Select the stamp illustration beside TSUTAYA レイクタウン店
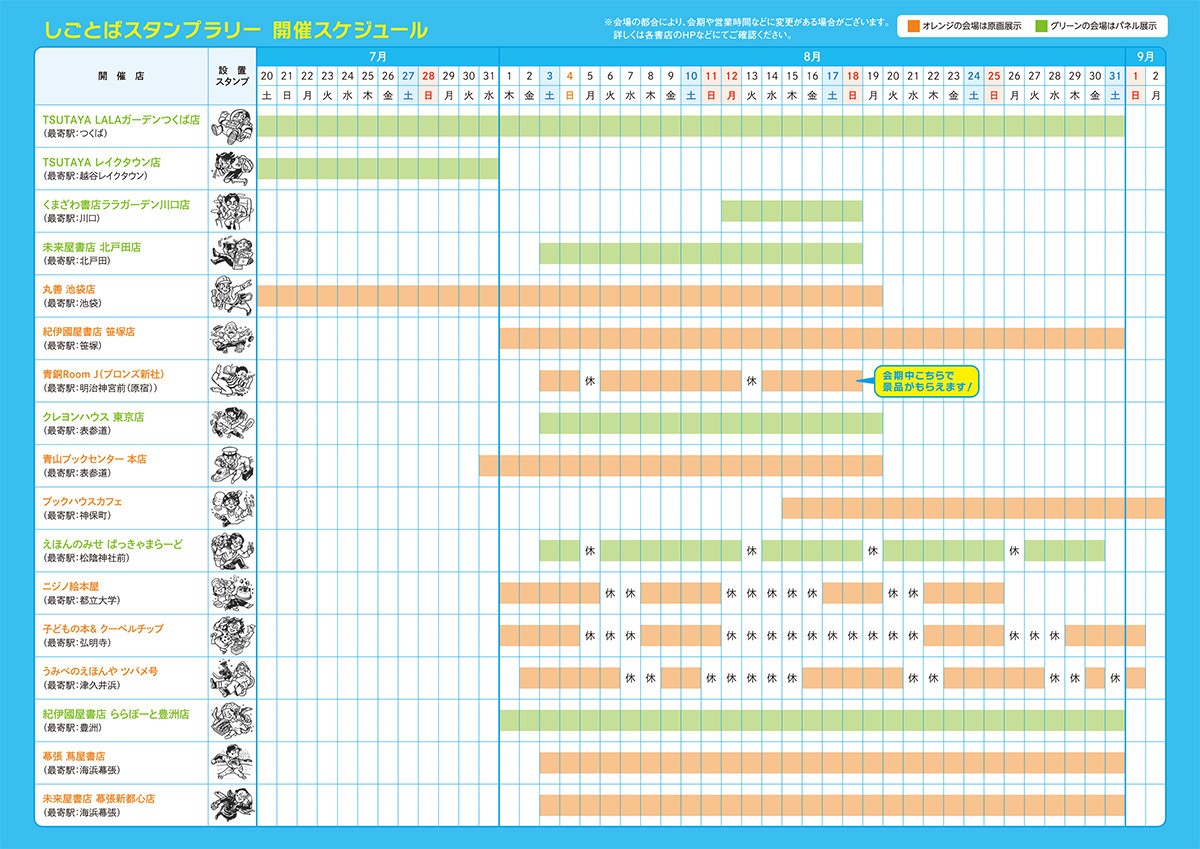 tap(232, 168)
